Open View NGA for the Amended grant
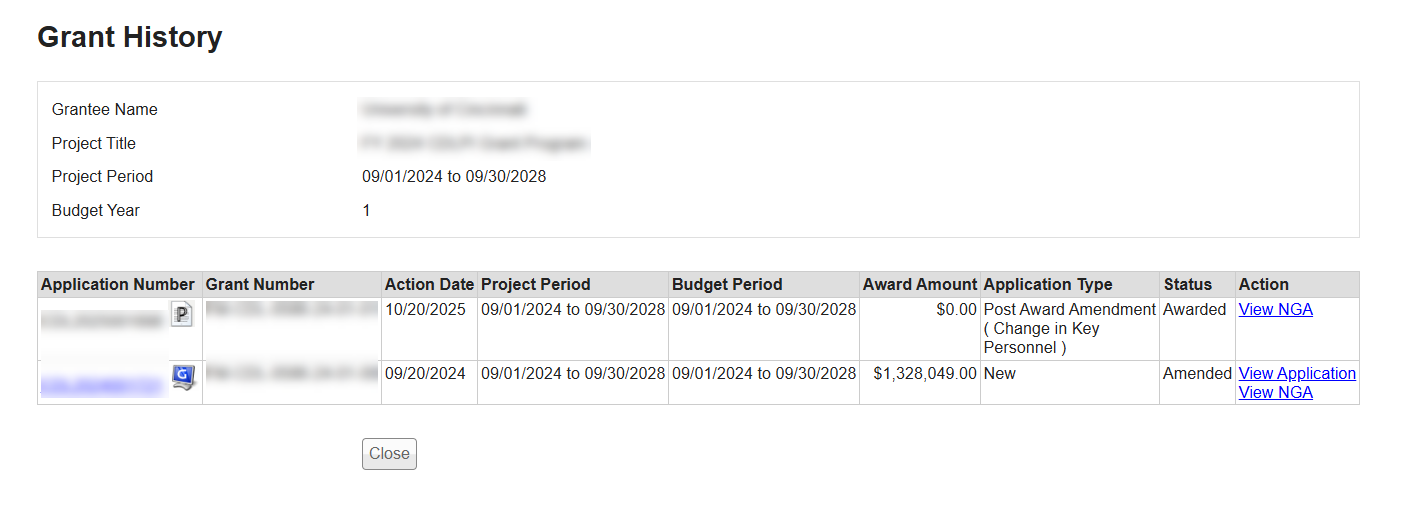1402x511 pixels. (x=1275, y=392)
